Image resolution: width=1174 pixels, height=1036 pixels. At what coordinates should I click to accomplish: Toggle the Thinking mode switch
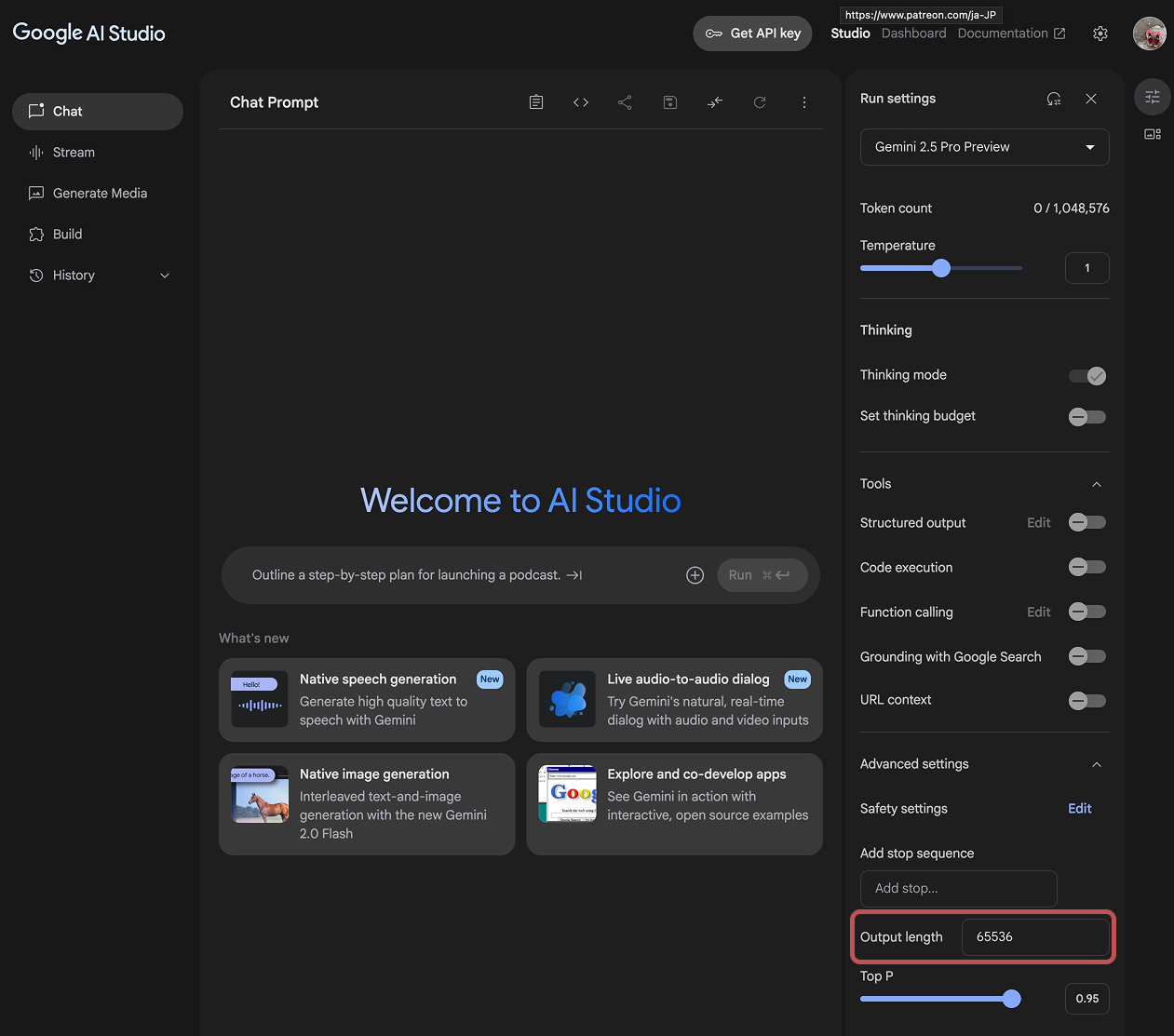click(x=1087, y=376)
